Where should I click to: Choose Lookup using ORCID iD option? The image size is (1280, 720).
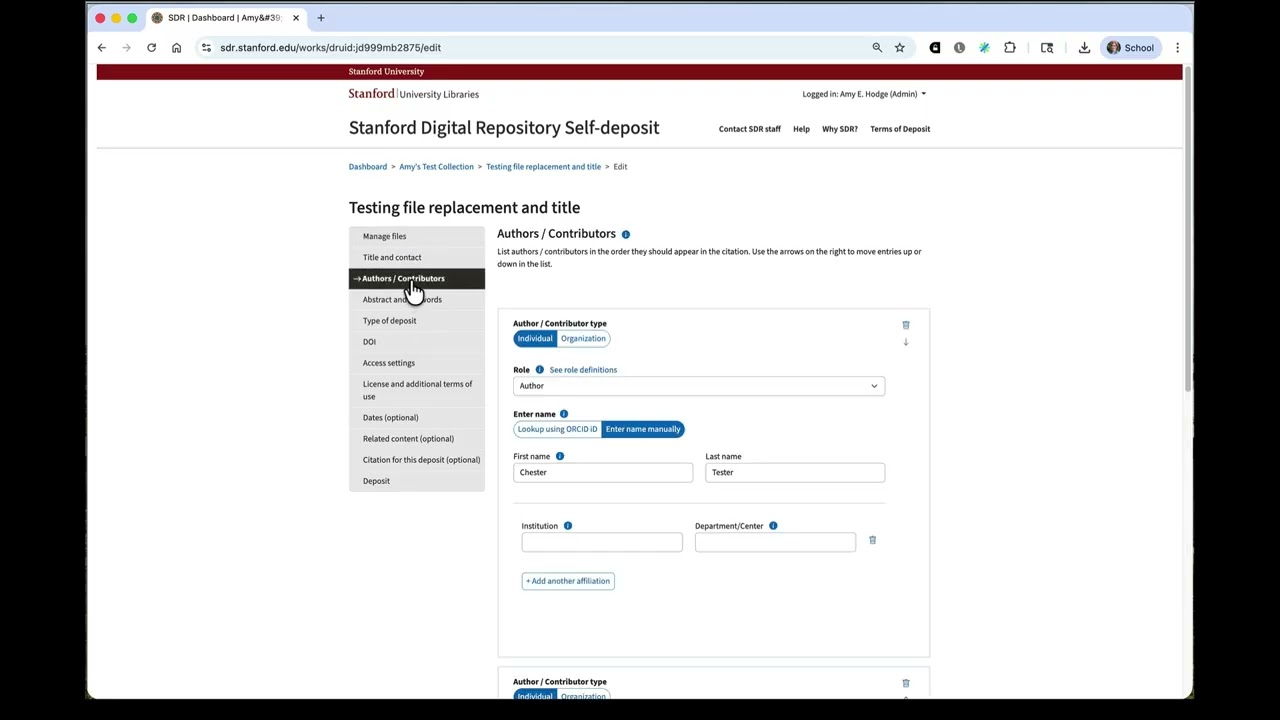coord(557,429)
